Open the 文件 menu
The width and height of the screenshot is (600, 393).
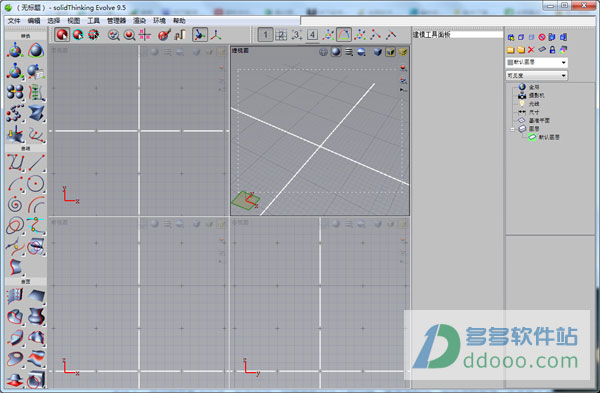tap(14, 21)
